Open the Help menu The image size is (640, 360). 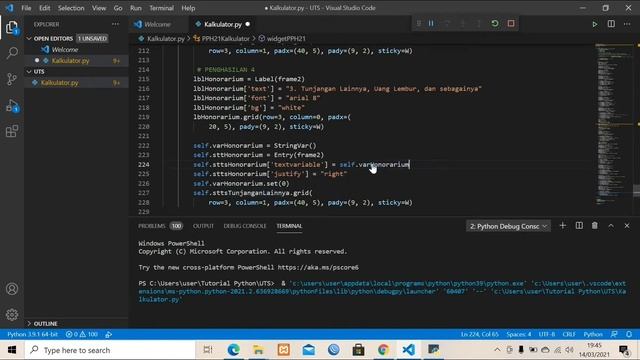[188, 8]
